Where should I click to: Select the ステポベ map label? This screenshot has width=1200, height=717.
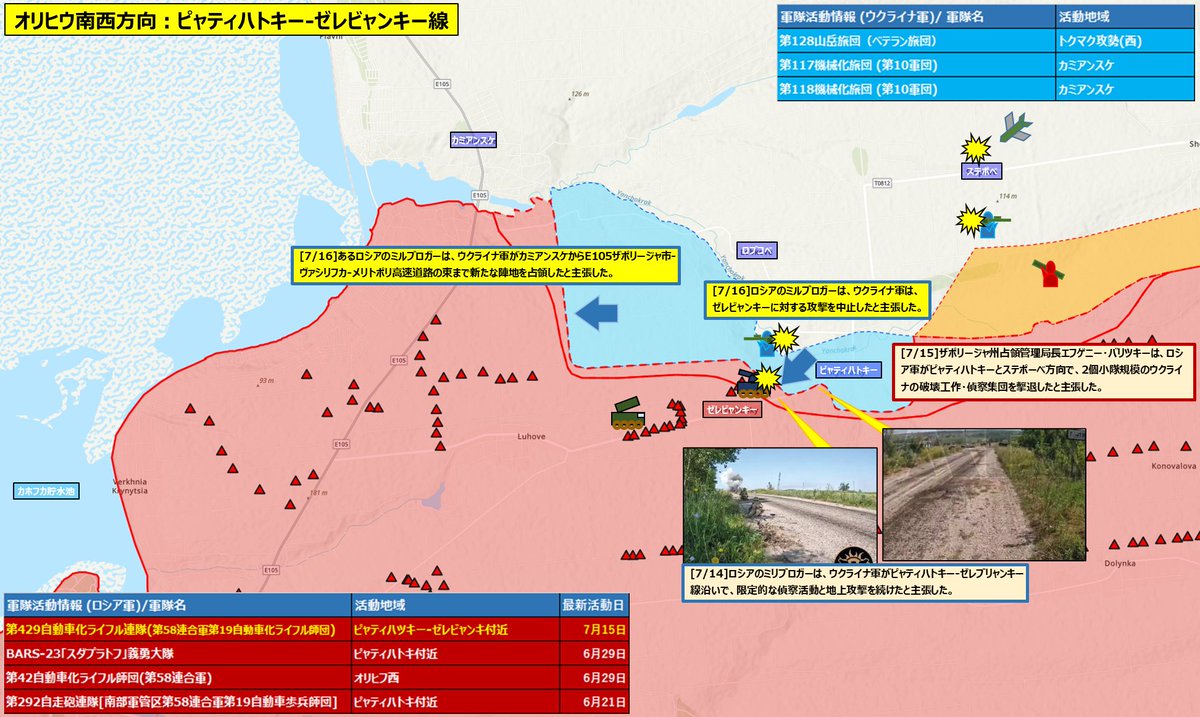pos(982,171)
